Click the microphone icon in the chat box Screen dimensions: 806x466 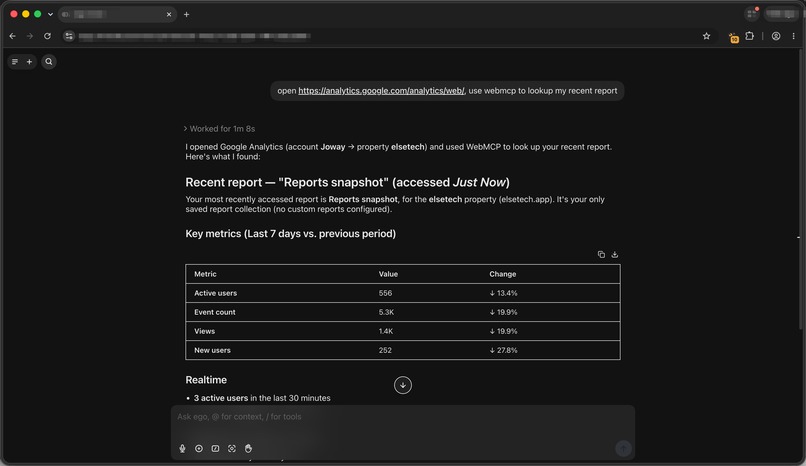182,449
